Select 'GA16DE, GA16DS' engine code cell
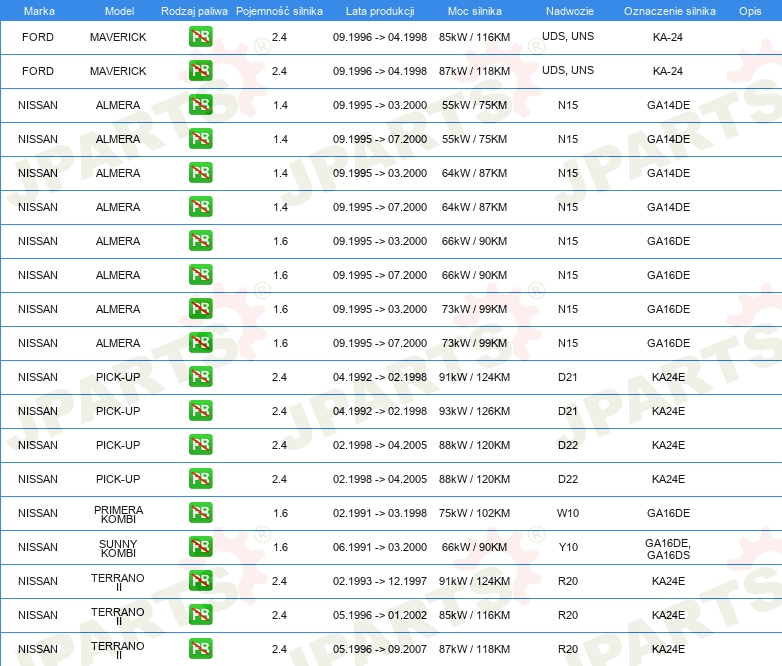The image size is (782, 666). [668, 549]
